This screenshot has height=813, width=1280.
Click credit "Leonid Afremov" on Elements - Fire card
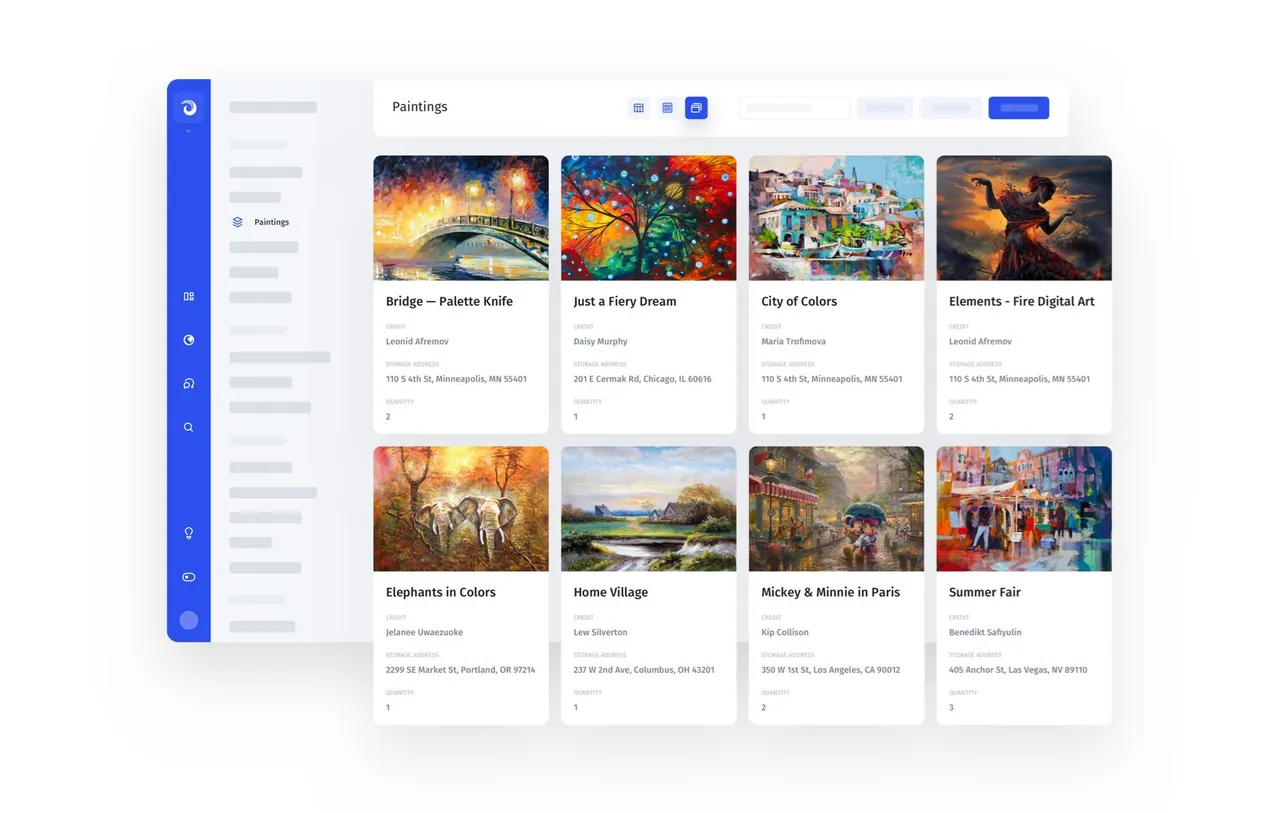(980, 341)
